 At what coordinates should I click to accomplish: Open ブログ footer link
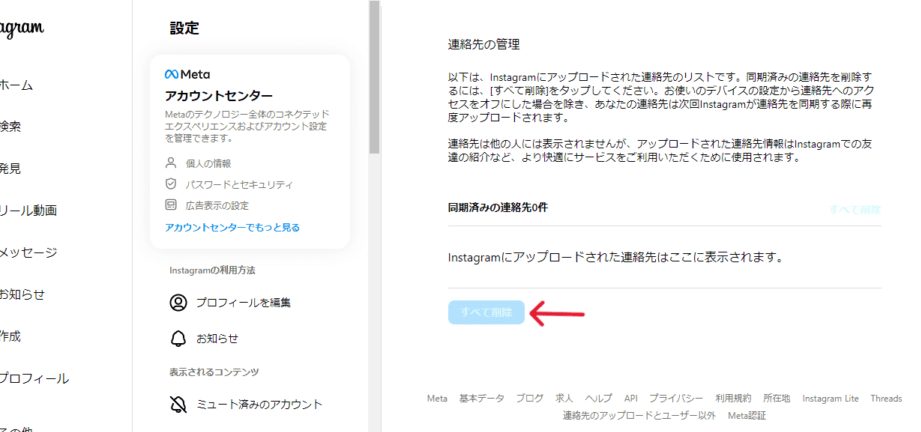530,398
